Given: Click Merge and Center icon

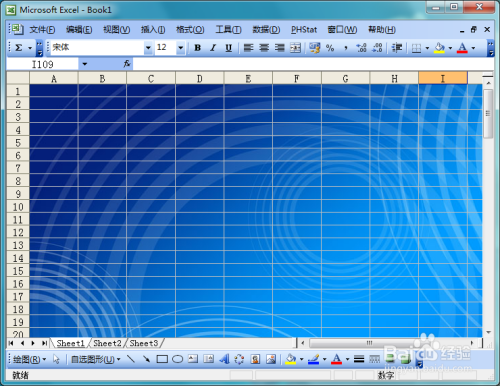Looking at the screenshot, I should (295, 48).
